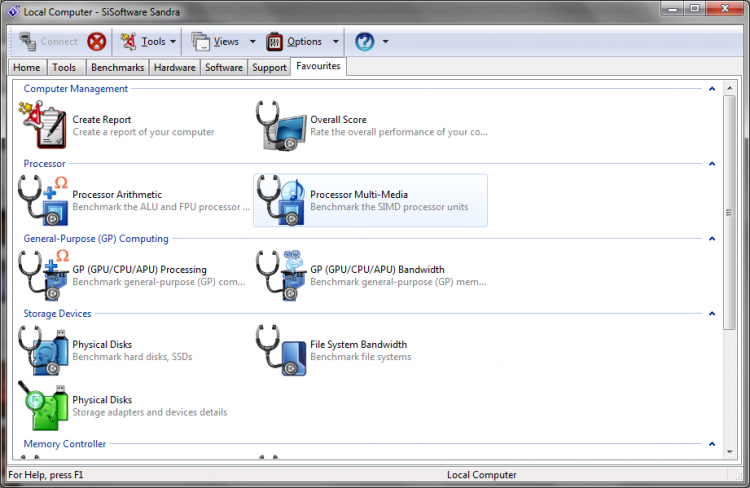The image size is (750, 488).
Task: Open the Views dropdown arrow
Action: click(253, 42)
